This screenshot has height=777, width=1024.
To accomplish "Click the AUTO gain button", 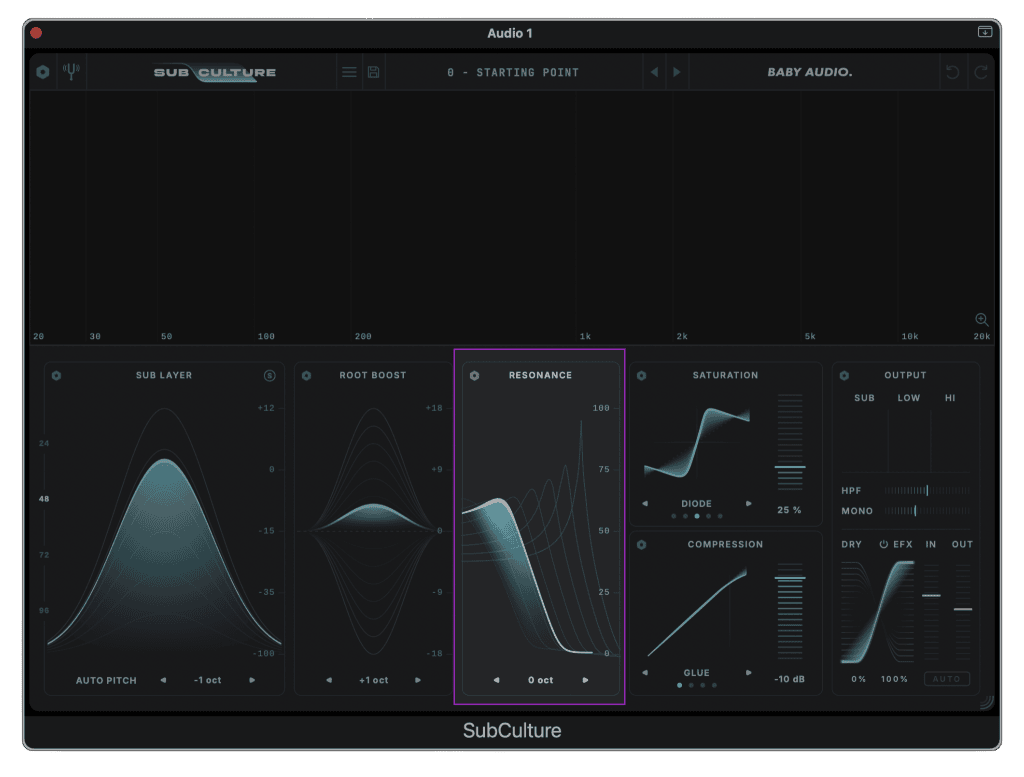I will click(946, 679).
